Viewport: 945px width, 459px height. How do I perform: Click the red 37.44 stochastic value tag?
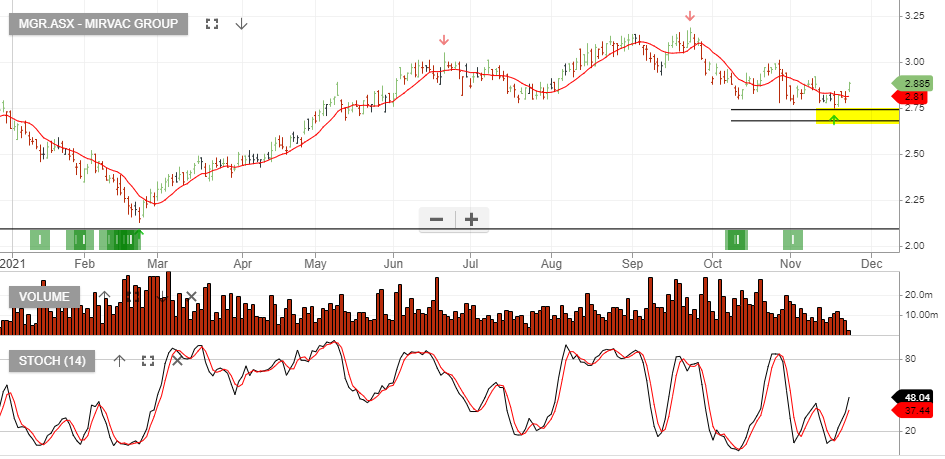point(912,411)
